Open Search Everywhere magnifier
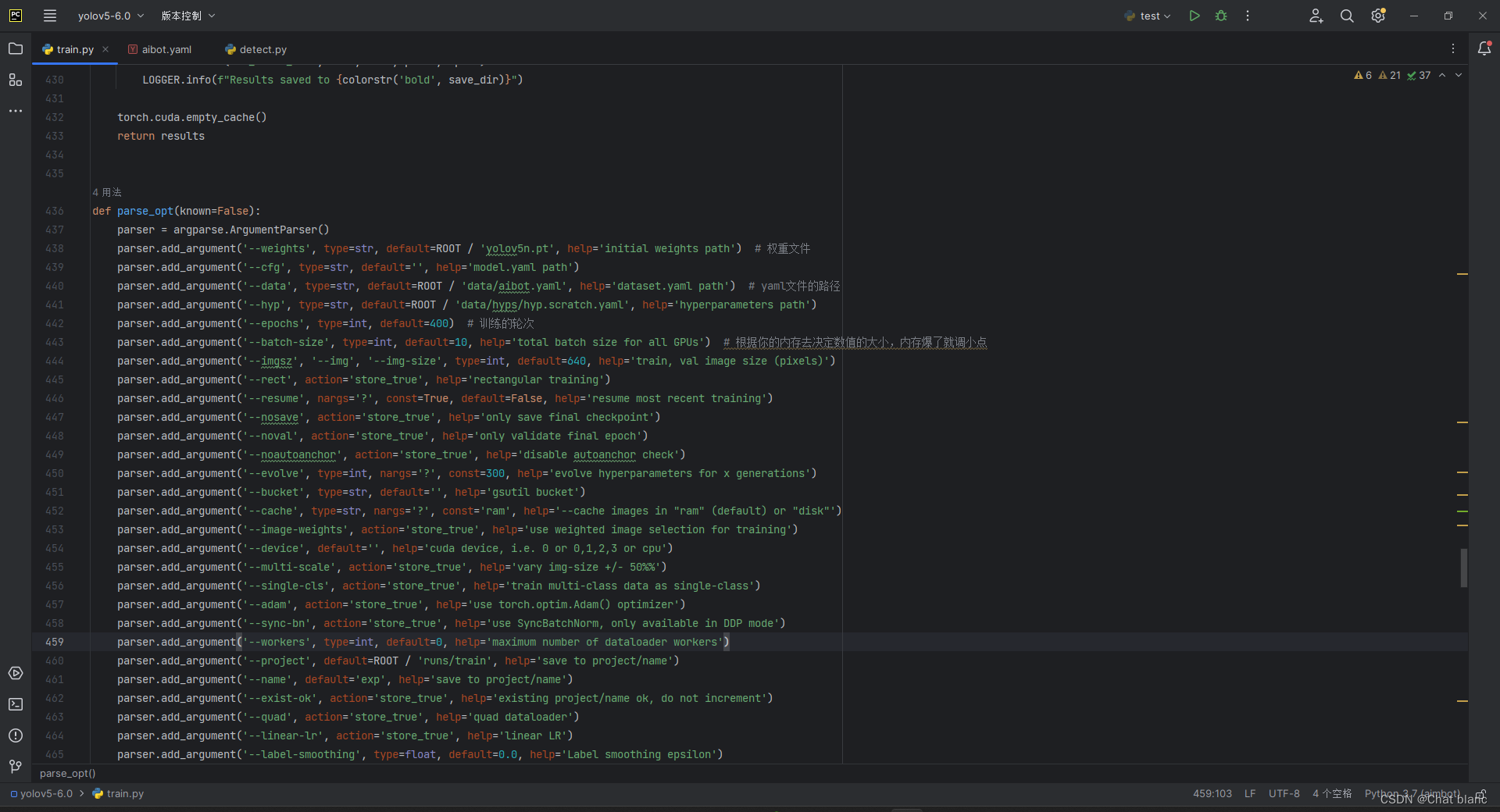This screenshot has height=812, width=1500. 1347,16
